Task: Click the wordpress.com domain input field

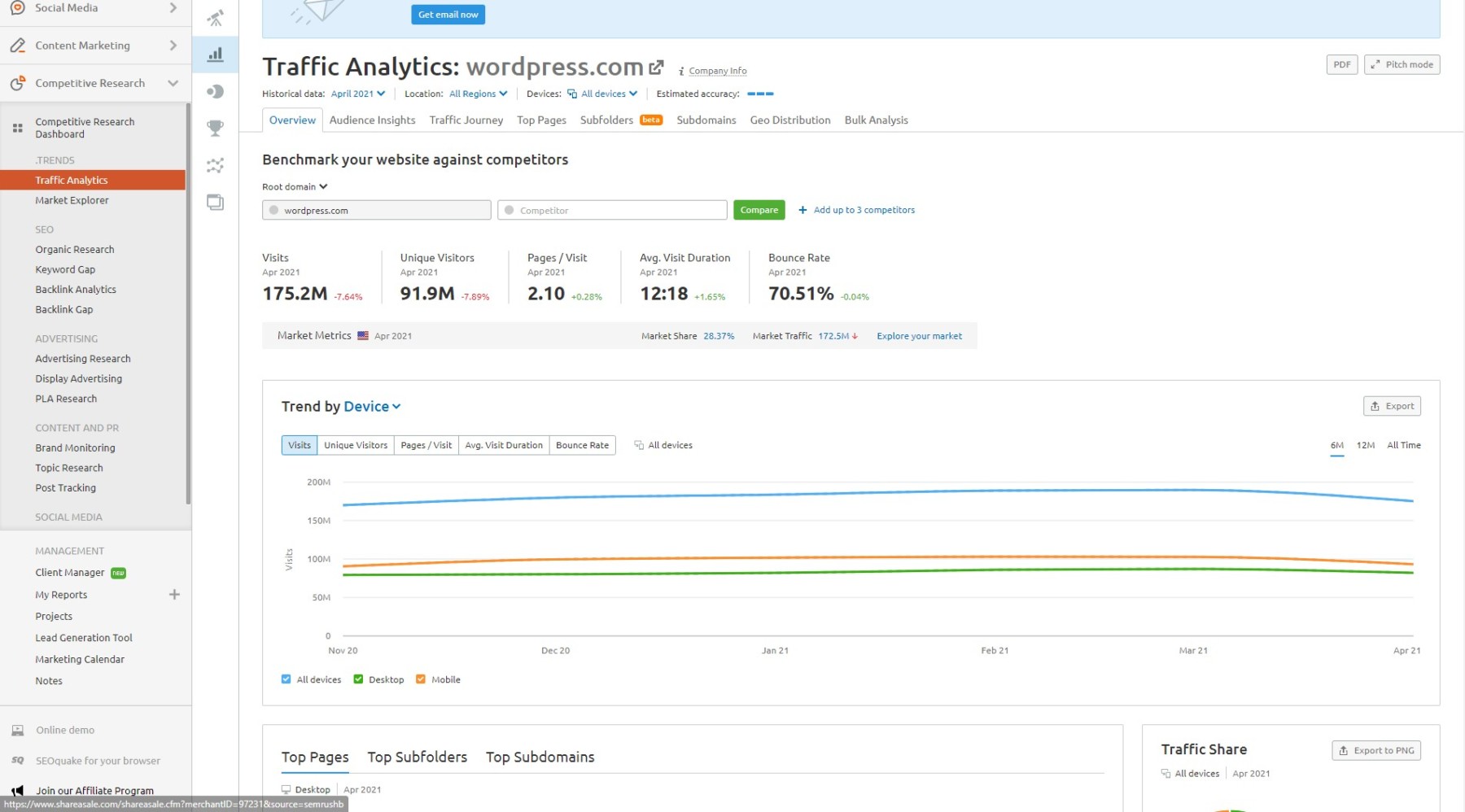Action: 377,210
